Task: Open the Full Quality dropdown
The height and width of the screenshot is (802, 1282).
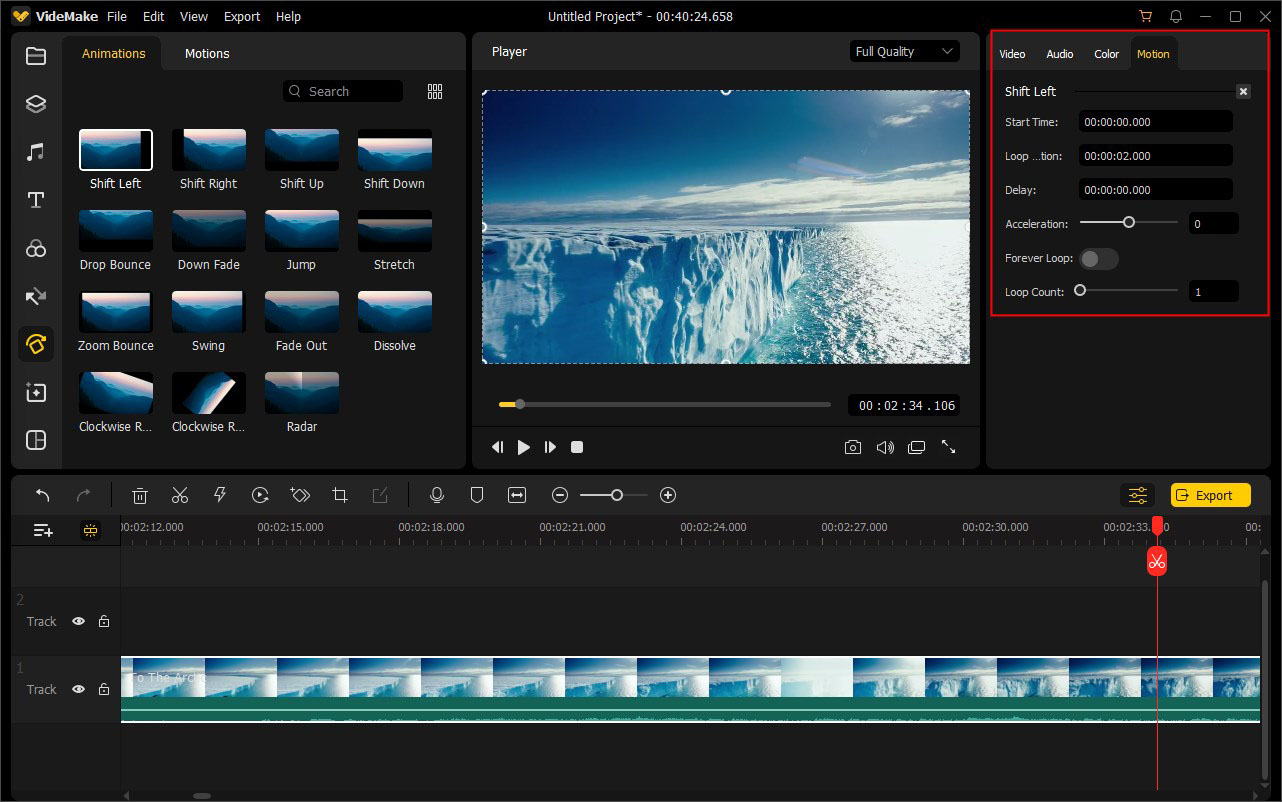Action: [904, 51]
